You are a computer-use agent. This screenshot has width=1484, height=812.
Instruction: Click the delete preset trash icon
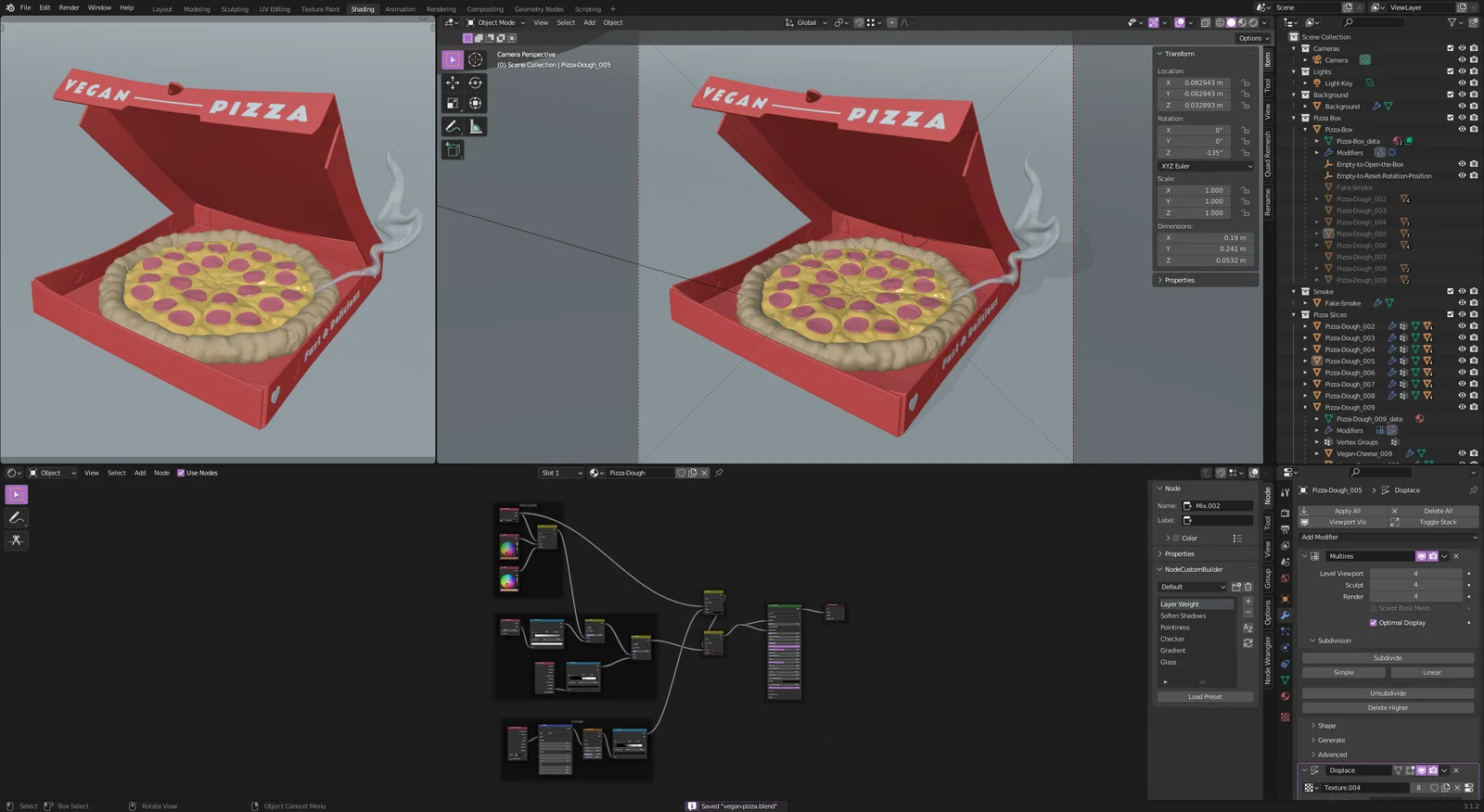pyautogui.click(x=1248, y=587)
